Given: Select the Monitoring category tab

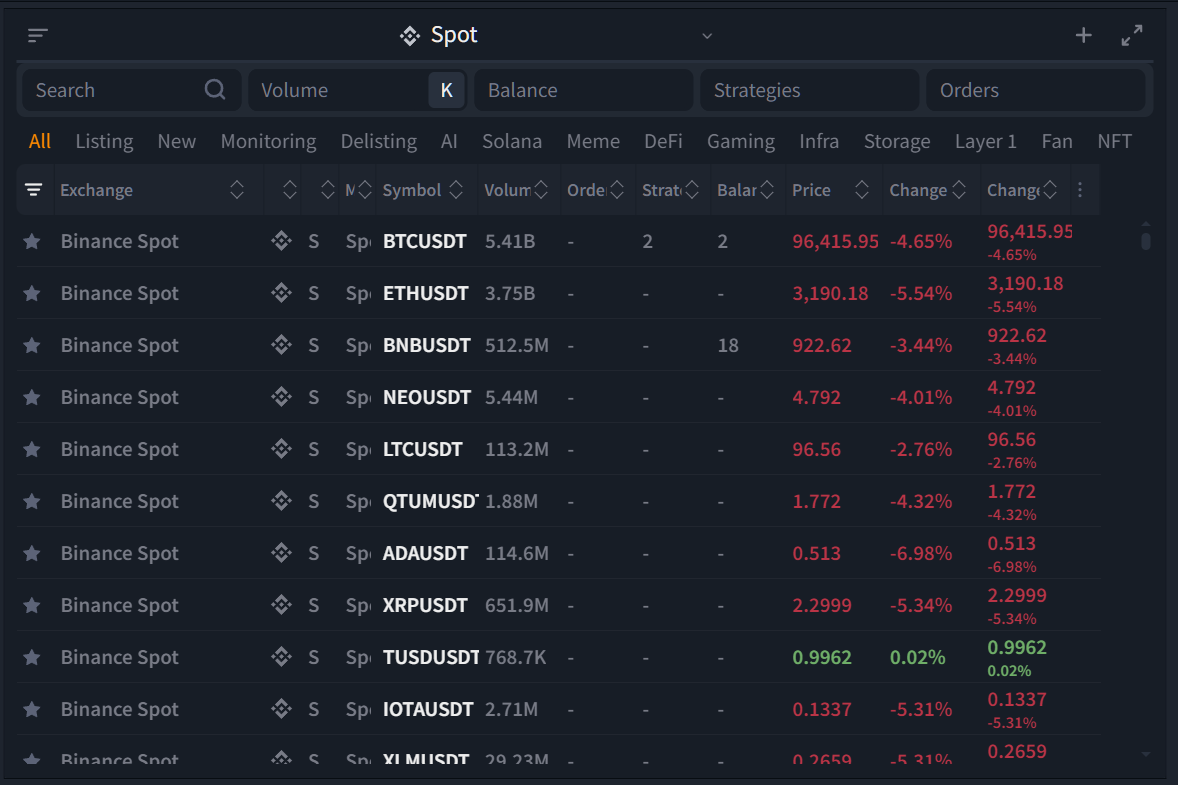Looking at the screenshot, I should click(x=268, y=141).
